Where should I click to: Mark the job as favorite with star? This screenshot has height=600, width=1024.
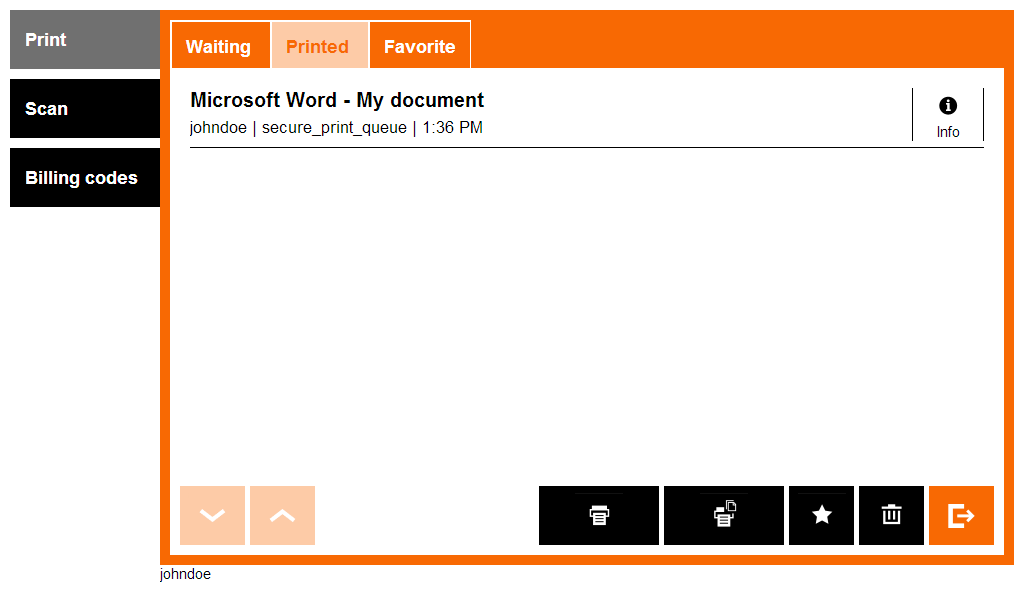(x=821, y=516)
